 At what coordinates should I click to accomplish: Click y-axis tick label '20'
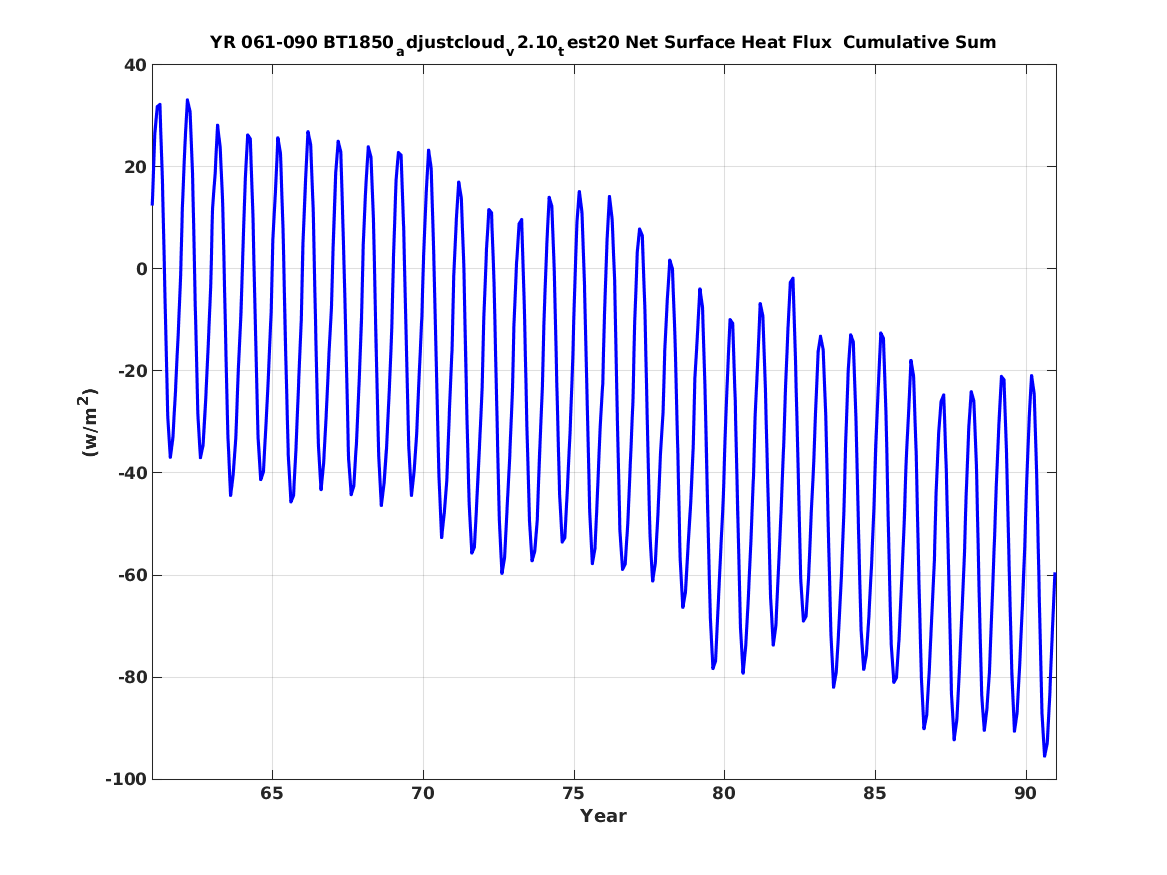[x=135, y=167]
